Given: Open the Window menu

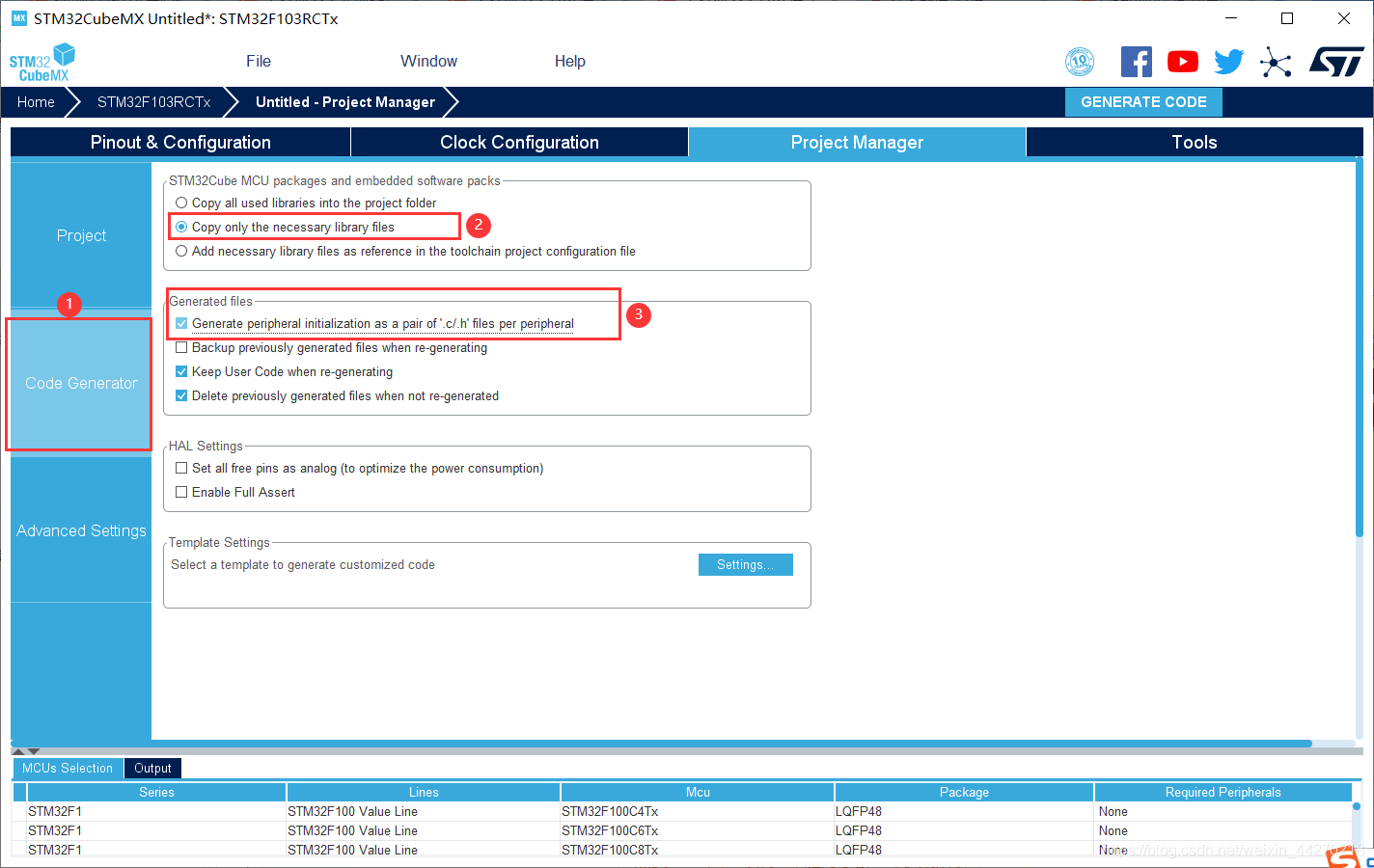Looking at the screenshot, I should [428, 61].
